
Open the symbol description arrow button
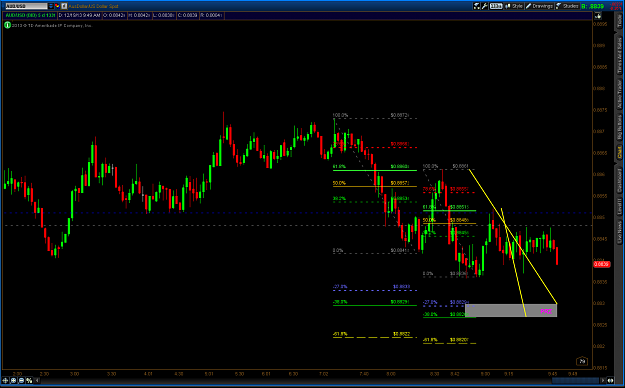click(64, 6)
